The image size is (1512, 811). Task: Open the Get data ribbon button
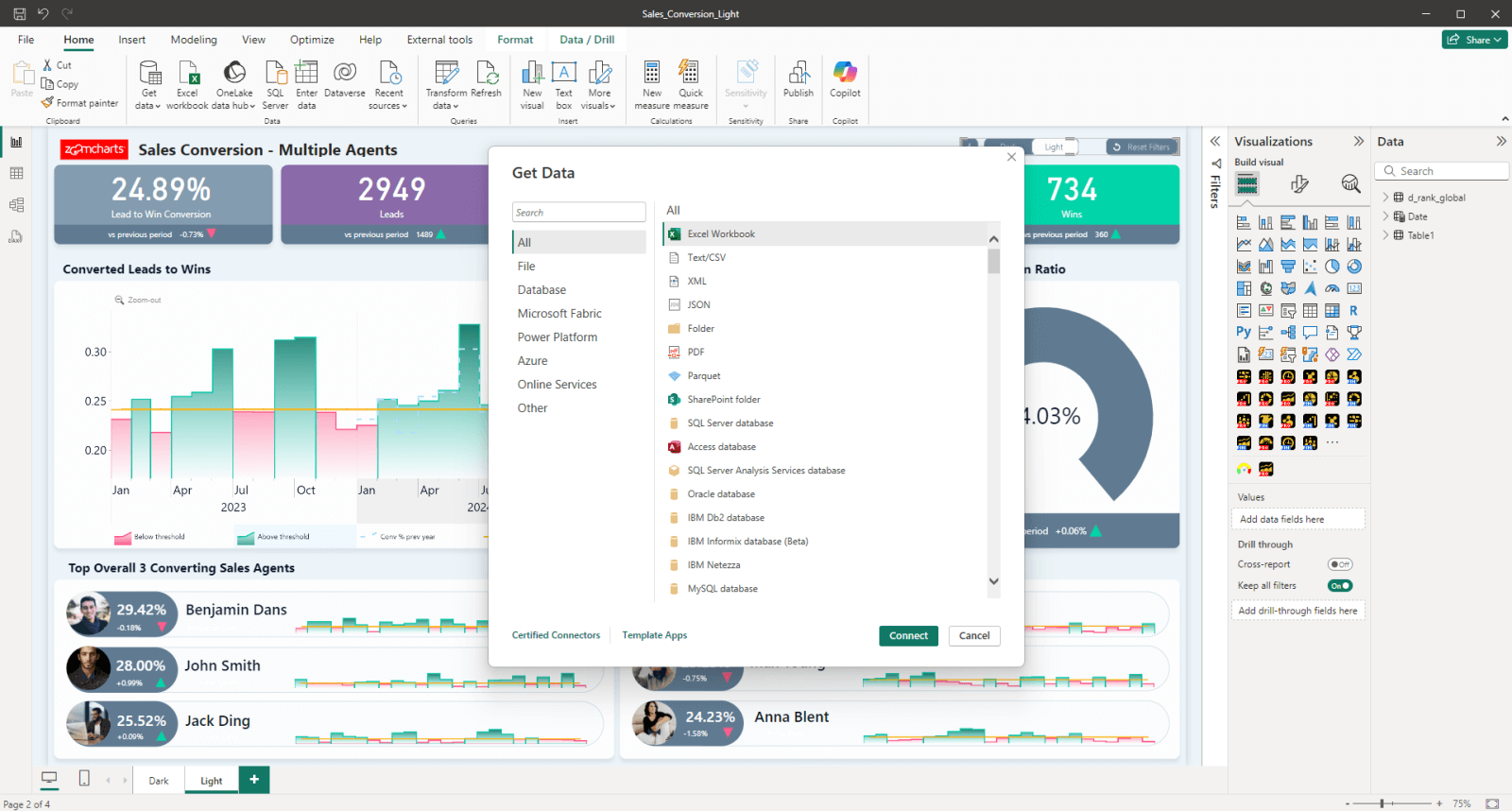coord(149,85)
